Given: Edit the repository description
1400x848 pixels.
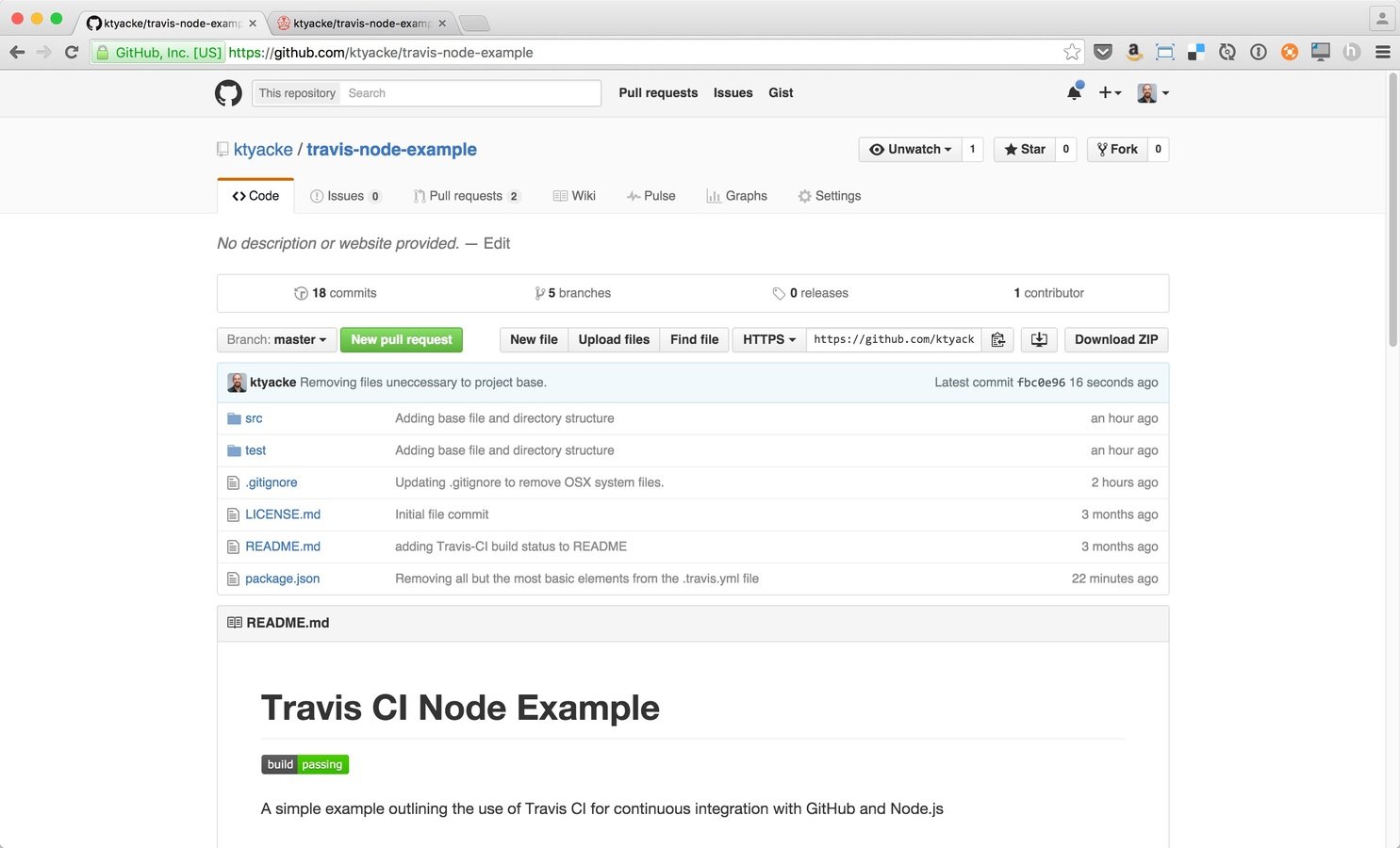Looking at the screenshot, I should (x=497, y=243).
